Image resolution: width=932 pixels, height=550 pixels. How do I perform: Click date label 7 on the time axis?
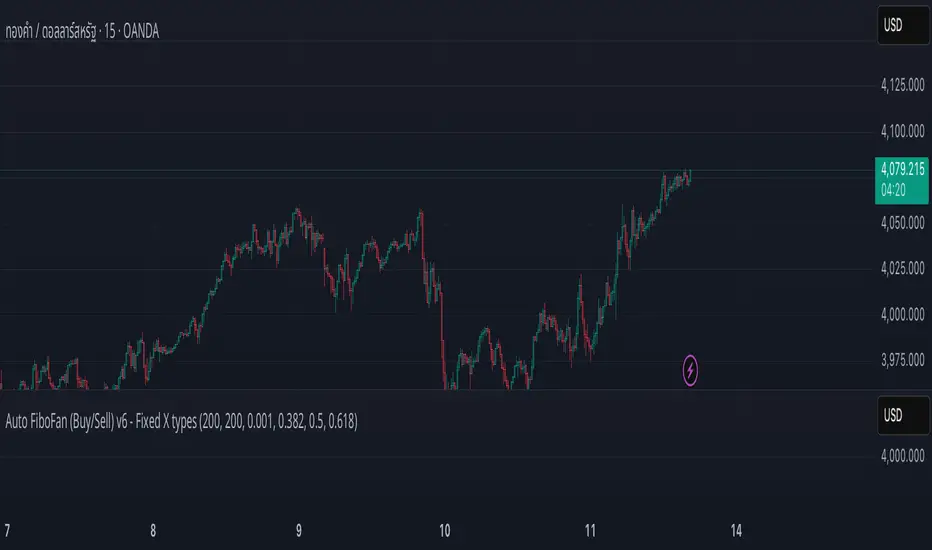point(9,530)
